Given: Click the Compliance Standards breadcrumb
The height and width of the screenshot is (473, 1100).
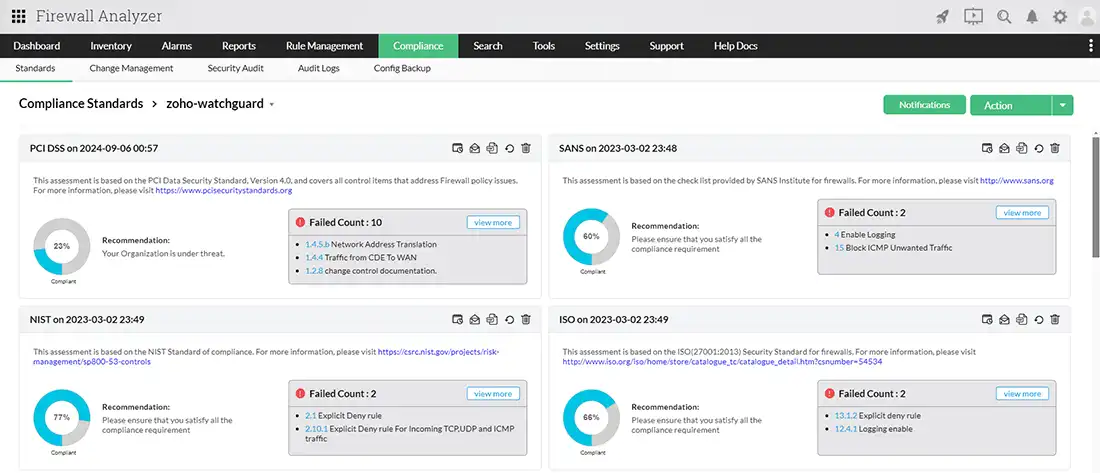Looking at the screenshot, I should point(81,104).
